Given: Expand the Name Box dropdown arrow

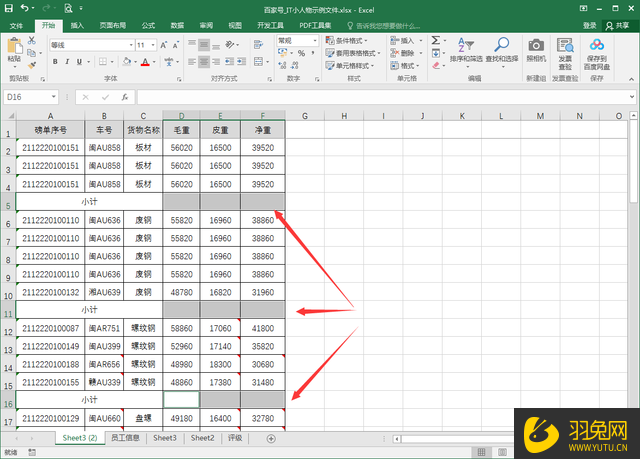Looking at the screenshot, I should (53, 97).
